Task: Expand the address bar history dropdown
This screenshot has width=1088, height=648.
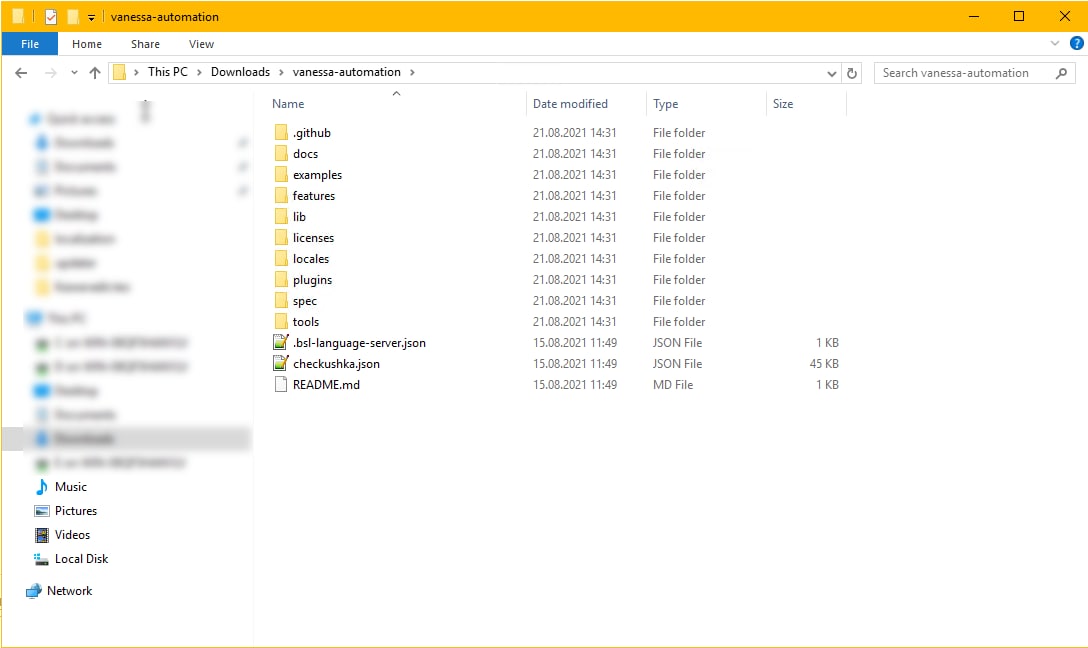Action: 831,73
